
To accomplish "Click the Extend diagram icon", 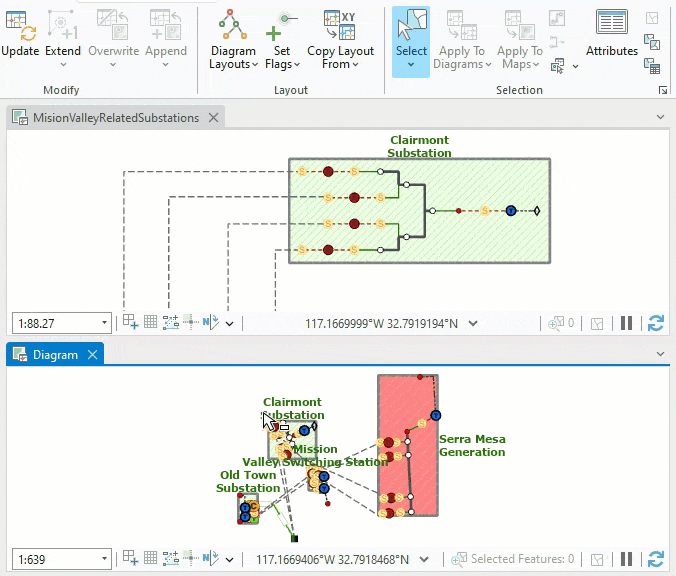I will click(63, 26).
